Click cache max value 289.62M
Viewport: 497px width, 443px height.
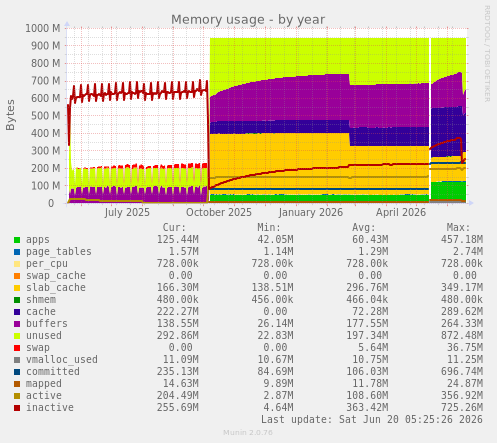tap(462, 312)
